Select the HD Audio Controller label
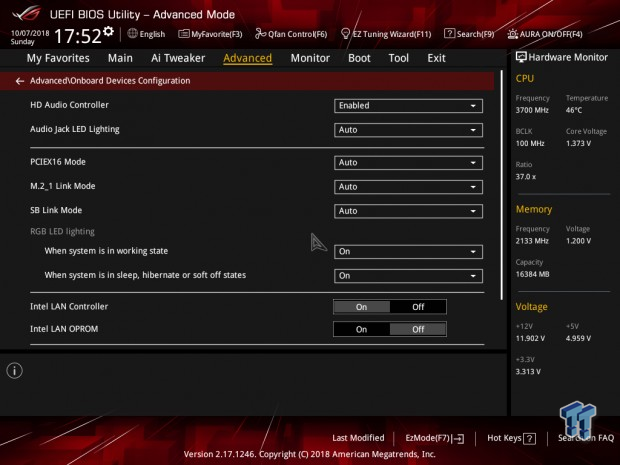Image resolution: width=620 pixels, height=465 pixels. point(69,105)
